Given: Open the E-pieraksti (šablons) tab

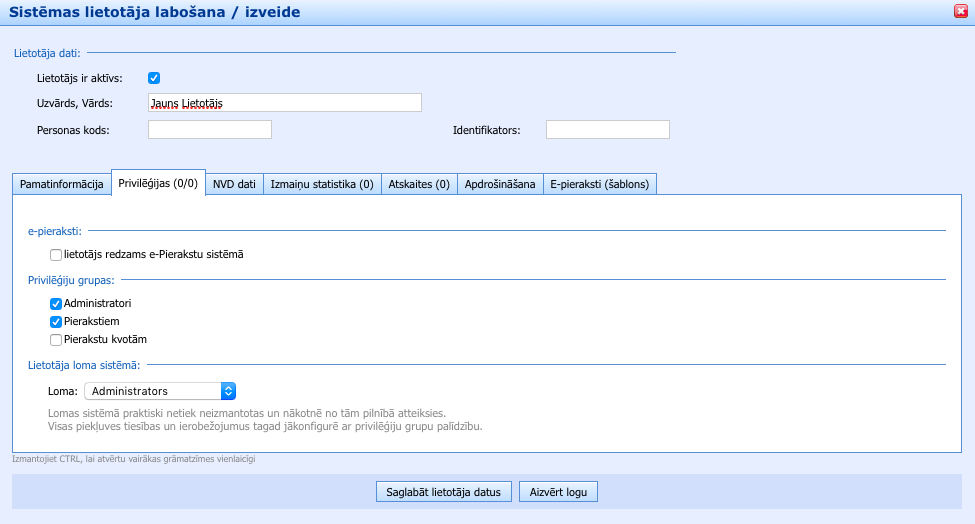Looking at the screenshot, I should coord(599,184).
